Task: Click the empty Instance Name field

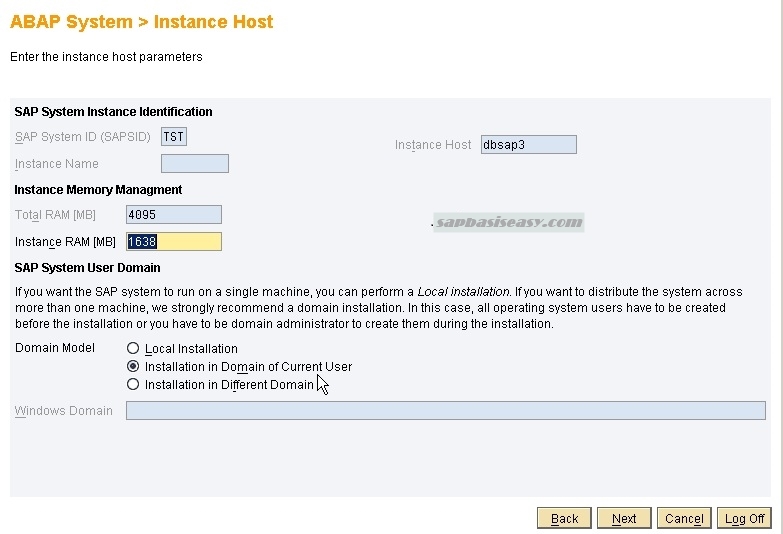Action: click(x=195, y=163)
